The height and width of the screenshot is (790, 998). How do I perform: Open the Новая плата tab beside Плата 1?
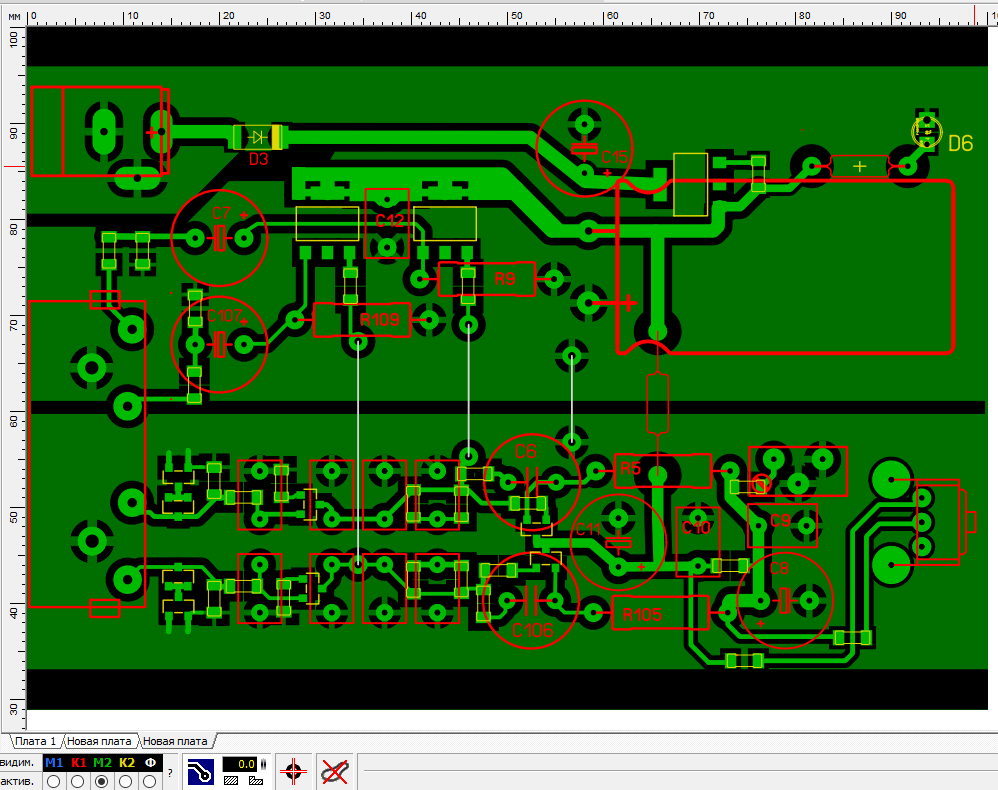[99, 742]
